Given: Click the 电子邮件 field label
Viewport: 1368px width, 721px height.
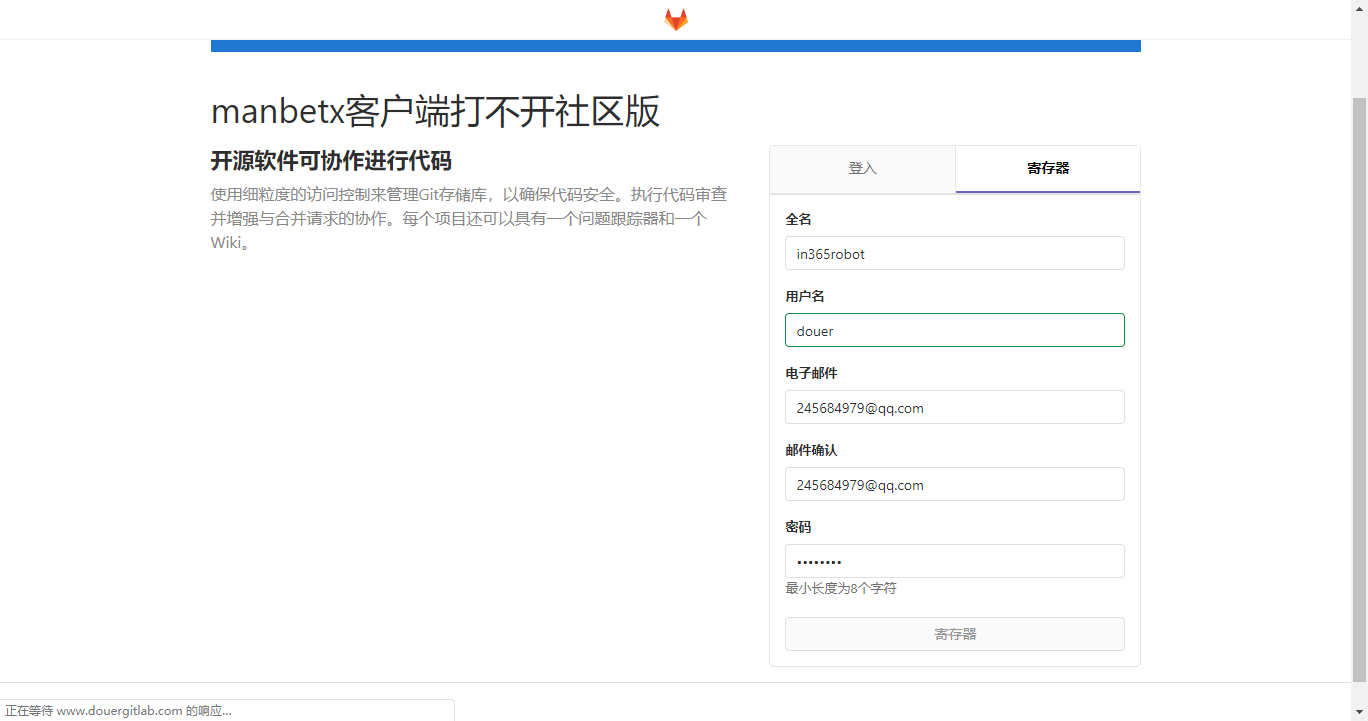Looking at the screenshot, I should [811, 373].
